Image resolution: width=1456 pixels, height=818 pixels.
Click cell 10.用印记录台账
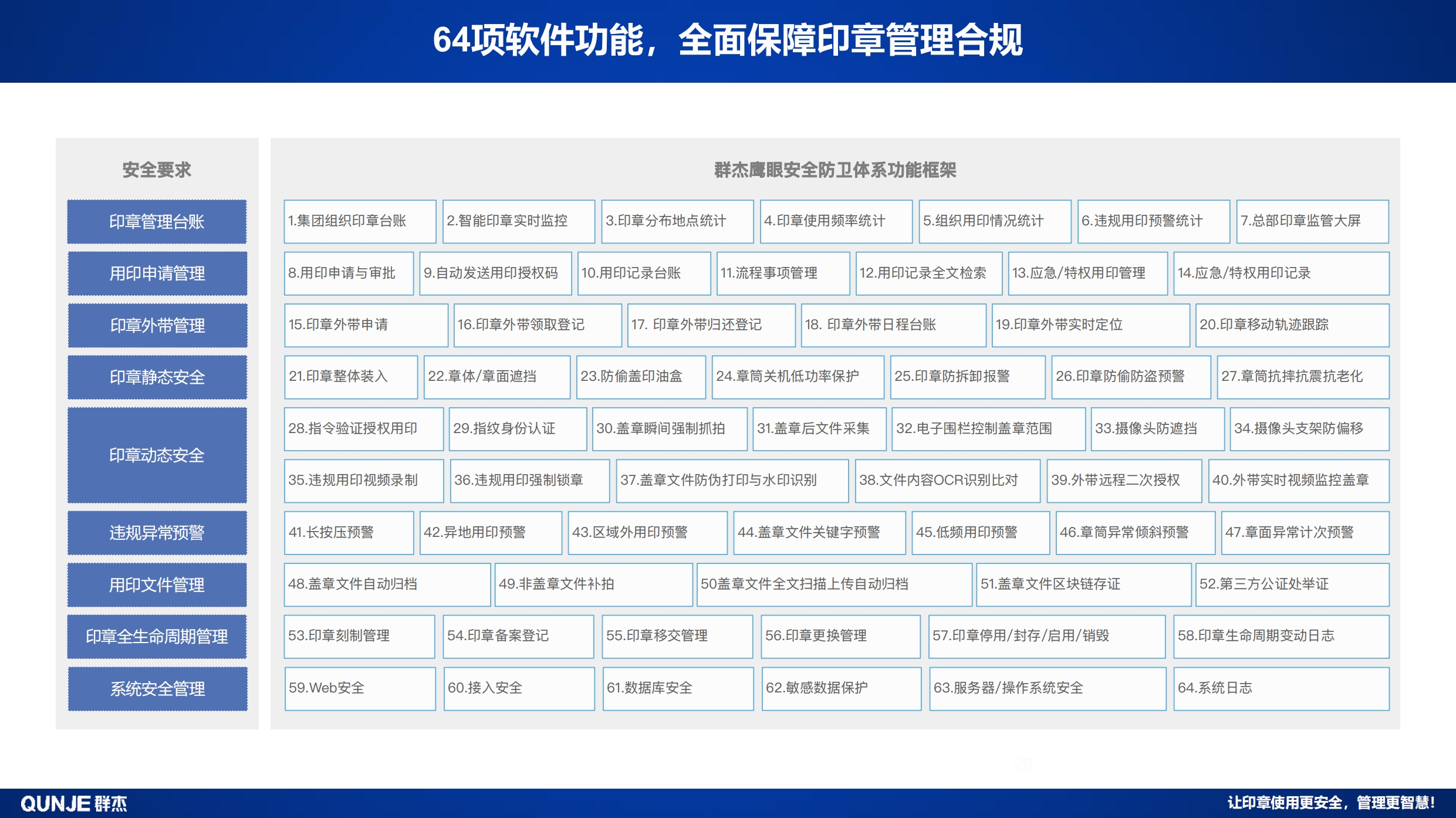pyautogui.click(x=644, y=273)
